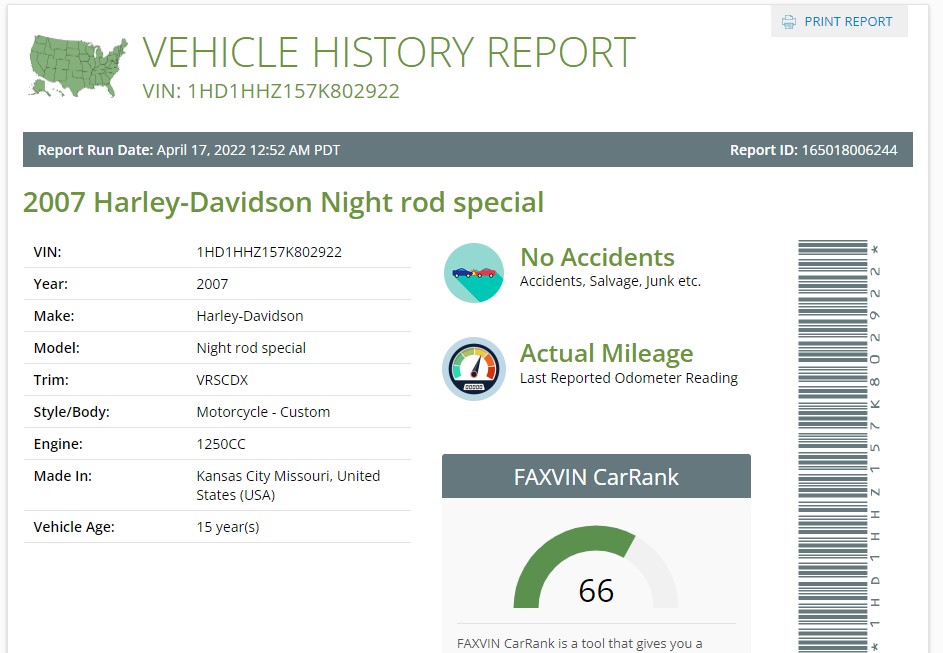The image size is (943, 653).
Task: Click the FAXVIN CarRank panel header
Action: pyautogui.click(x=596, y=476)
